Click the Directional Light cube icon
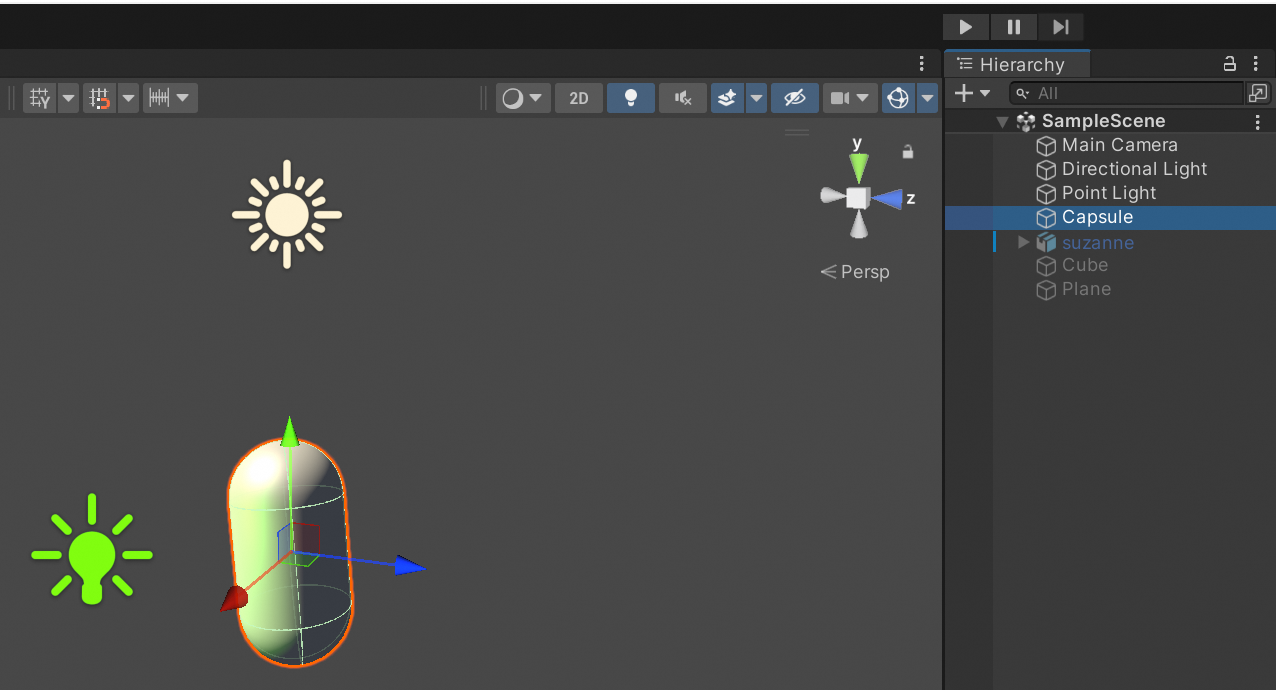1276x690 pixels. click(1046, 170)
